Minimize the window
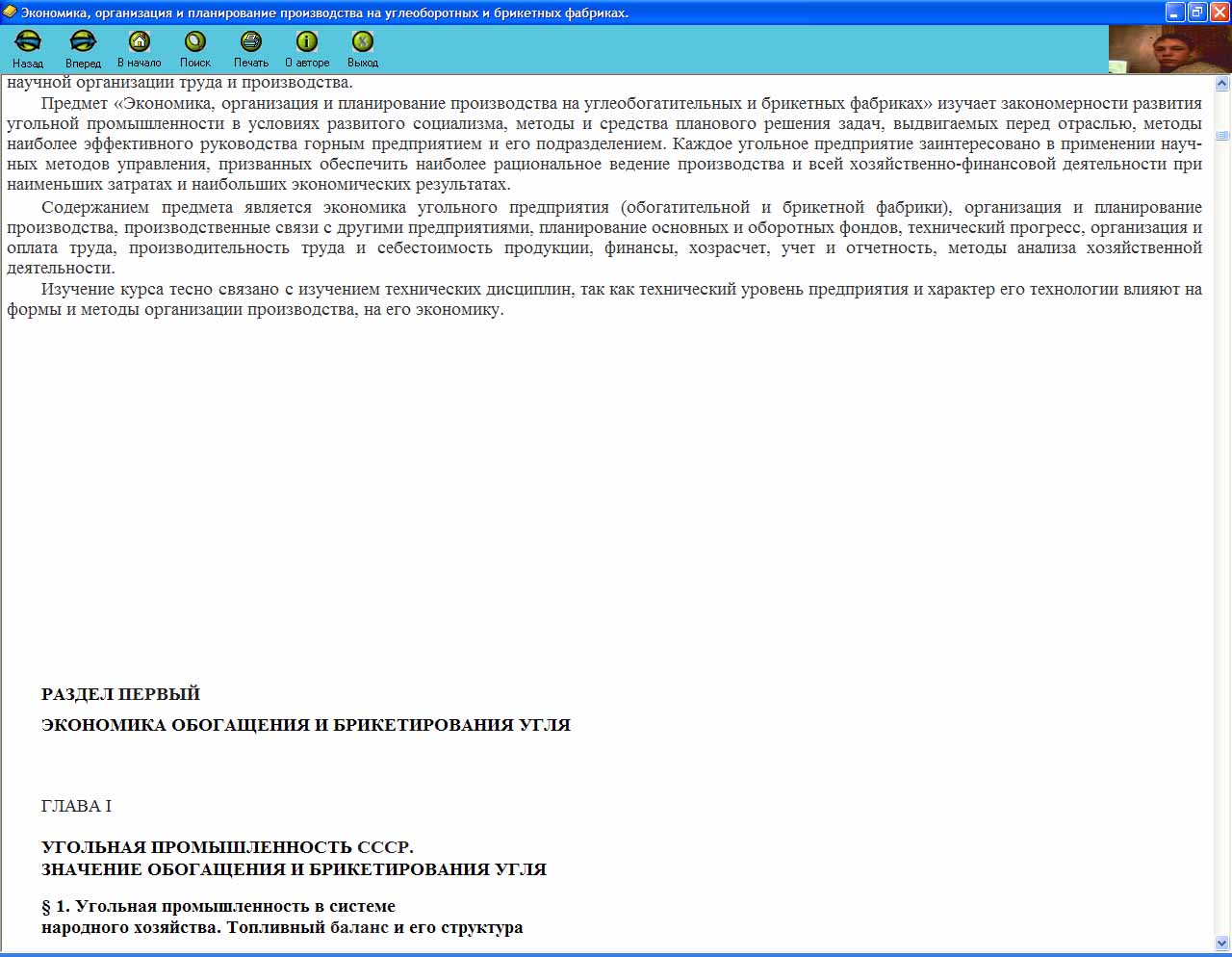 [x=1175, y=12]
